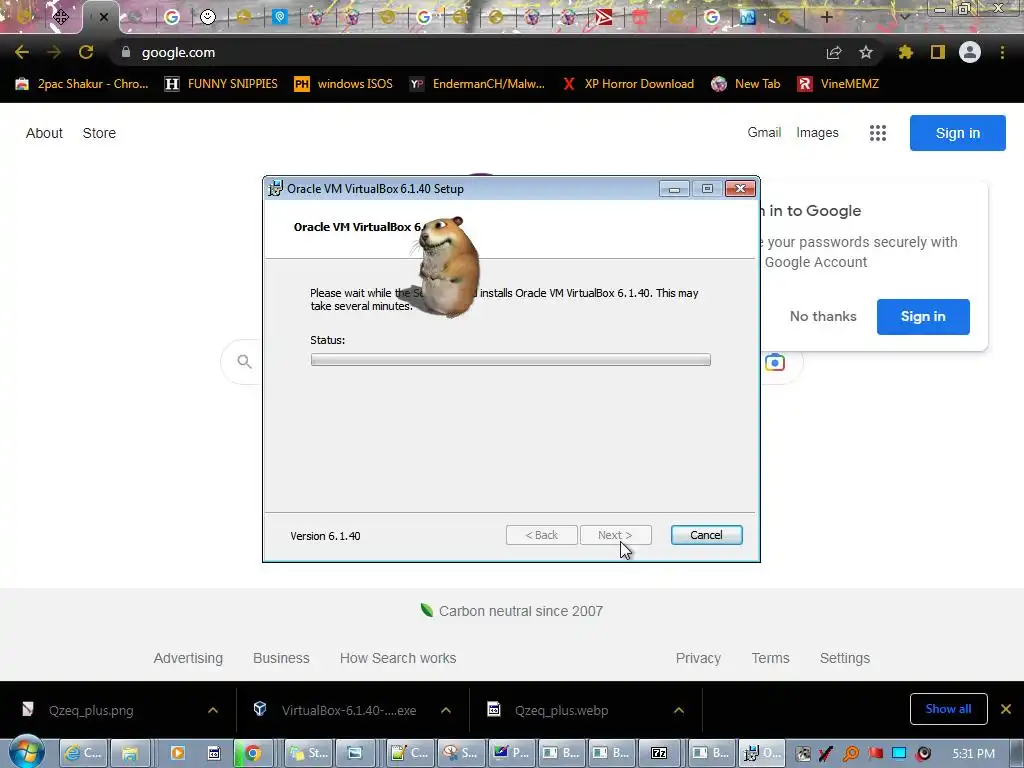
Task: Click the magnifier icon in Google search box
Action: [x=244, y=362]
